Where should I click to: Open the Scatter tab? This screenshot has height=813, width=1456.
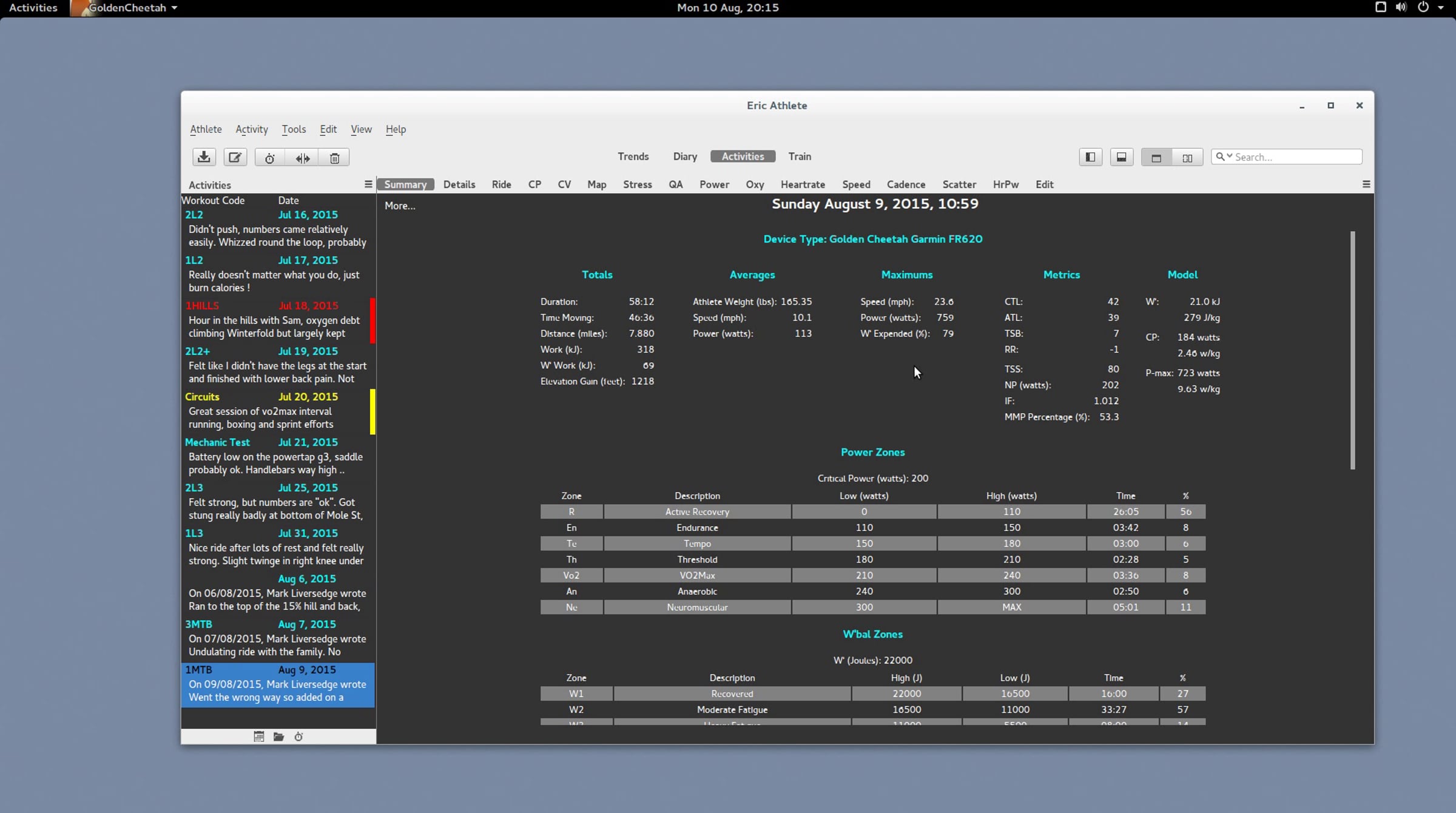pos(959,184)
